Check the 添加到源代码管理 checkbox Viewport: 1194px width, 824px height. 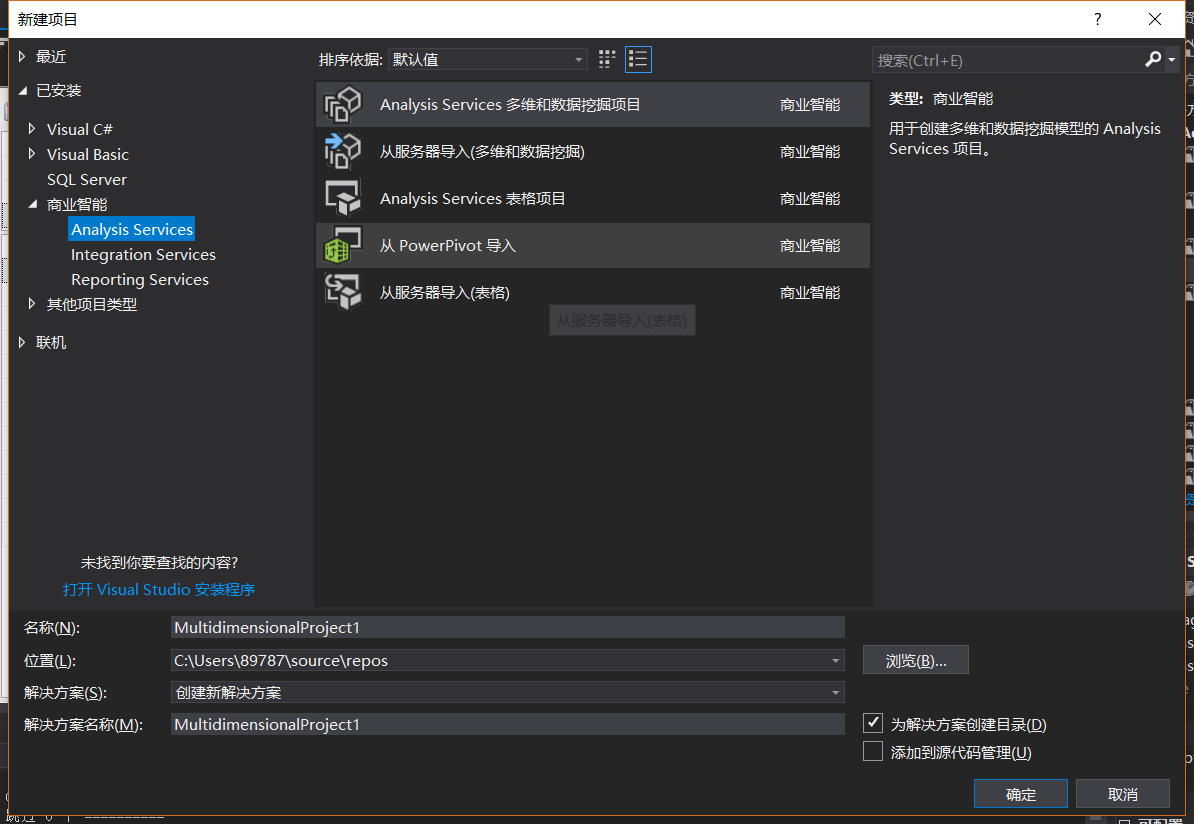point(872,751)
